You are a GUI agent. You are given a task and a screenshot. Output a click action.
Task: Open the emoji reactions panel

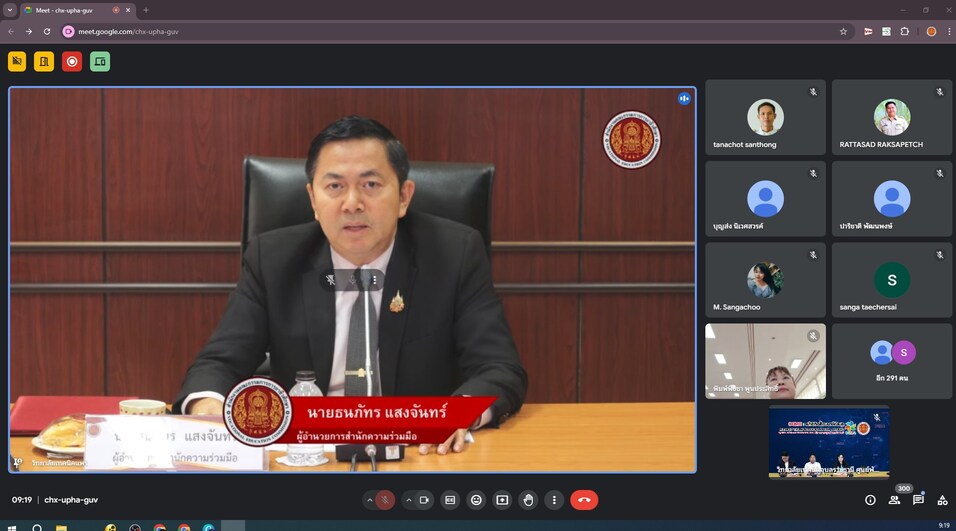point(476,500)
